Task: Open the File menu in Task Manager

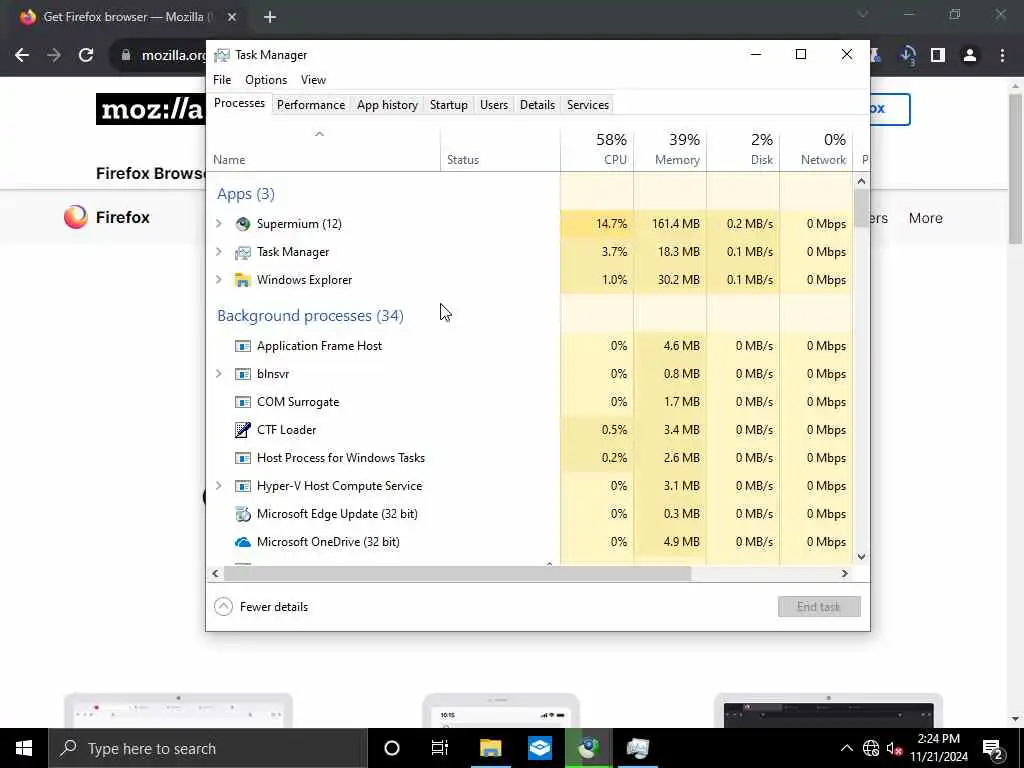Action: tap(222, 80)
